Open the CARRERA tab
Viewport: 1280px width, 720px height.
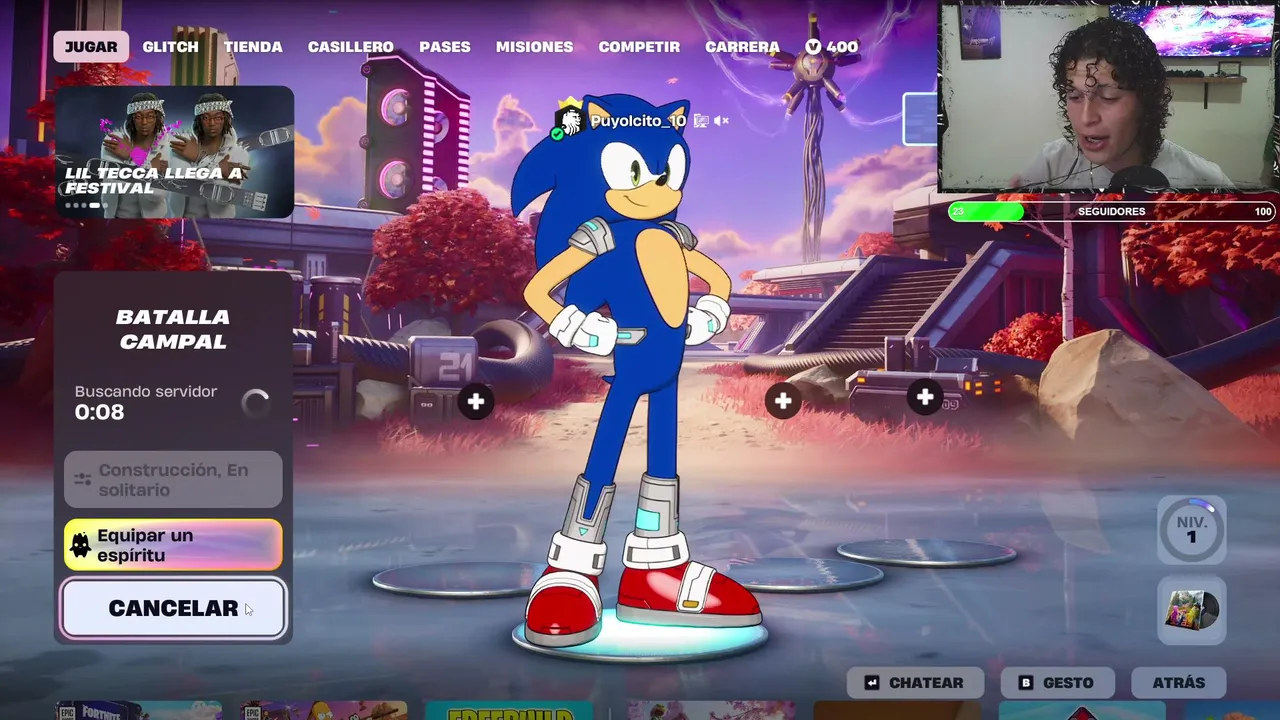(x=742, y=46)
